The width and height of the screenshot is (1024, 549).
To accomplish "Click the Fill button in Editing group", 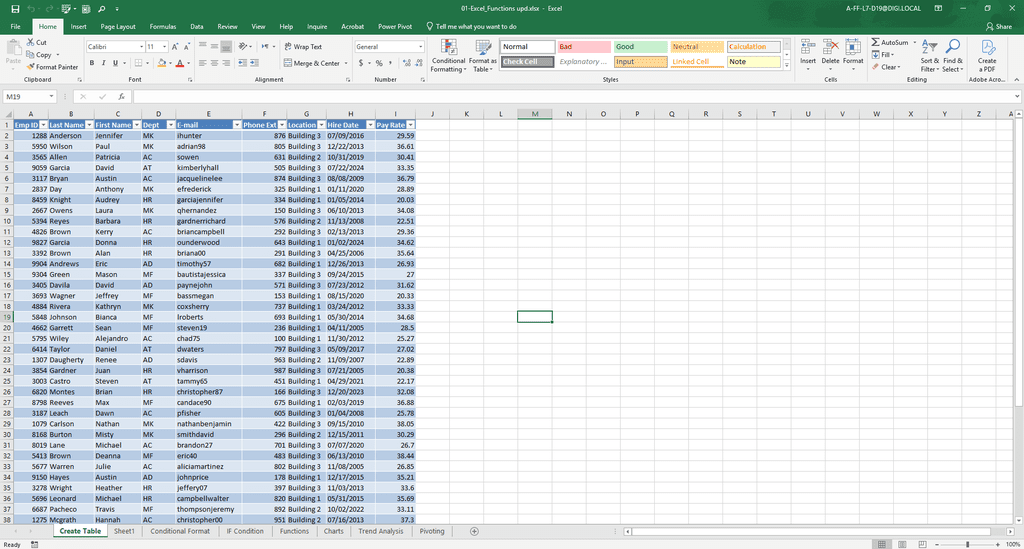I will [x=883, y=55].
